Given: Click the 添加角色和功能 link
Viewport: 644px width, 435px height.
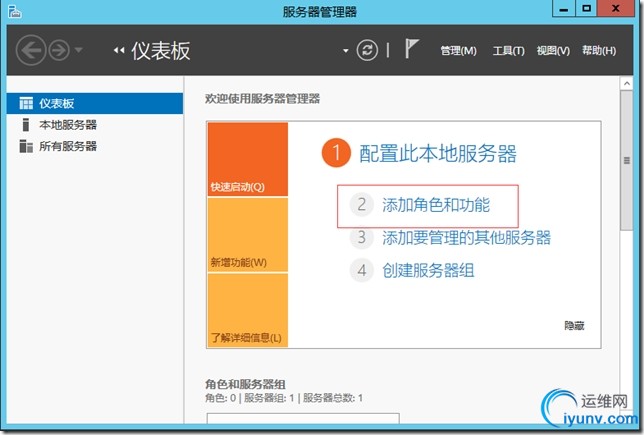Looking at the screenshot, I should coord(436,205).
